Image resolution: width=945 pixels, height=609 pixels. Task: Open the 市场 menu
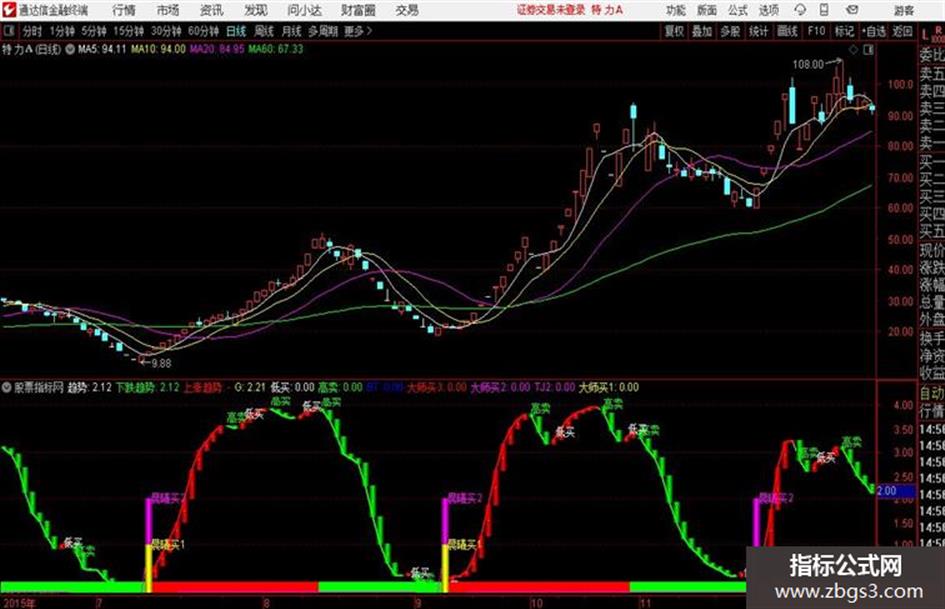tap(168, 10)
